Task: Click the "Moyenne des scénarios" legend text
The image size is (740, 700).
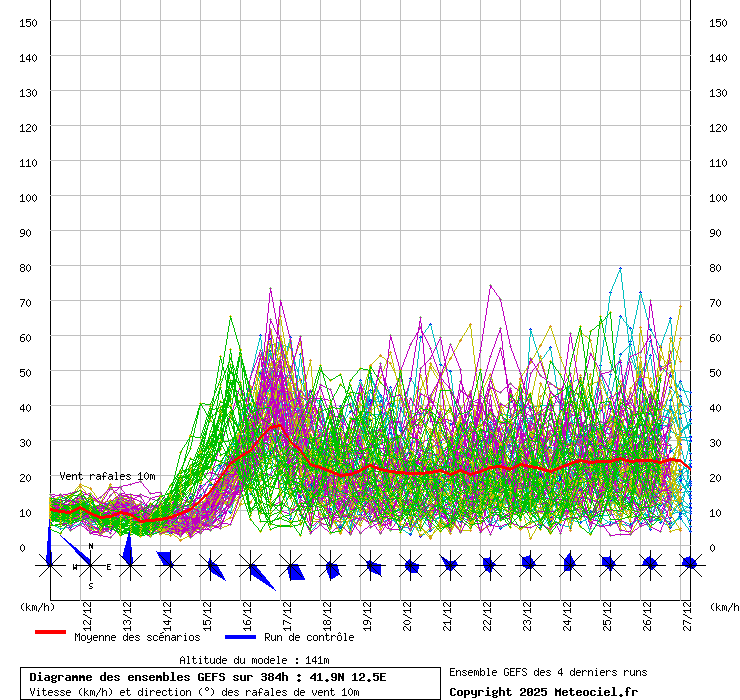Action: click(x=137, y=637)
